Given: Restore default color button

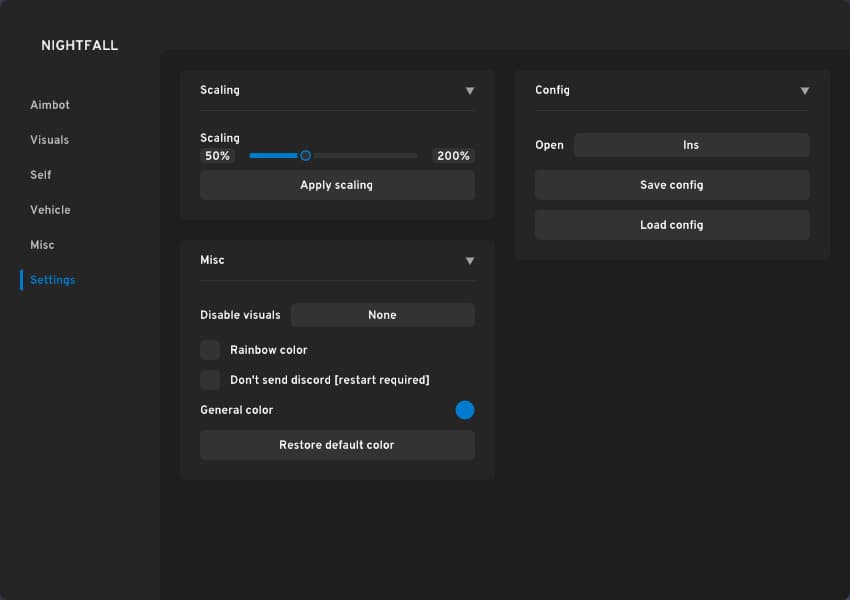Looking at the screenshot, I should coord(337,445).
